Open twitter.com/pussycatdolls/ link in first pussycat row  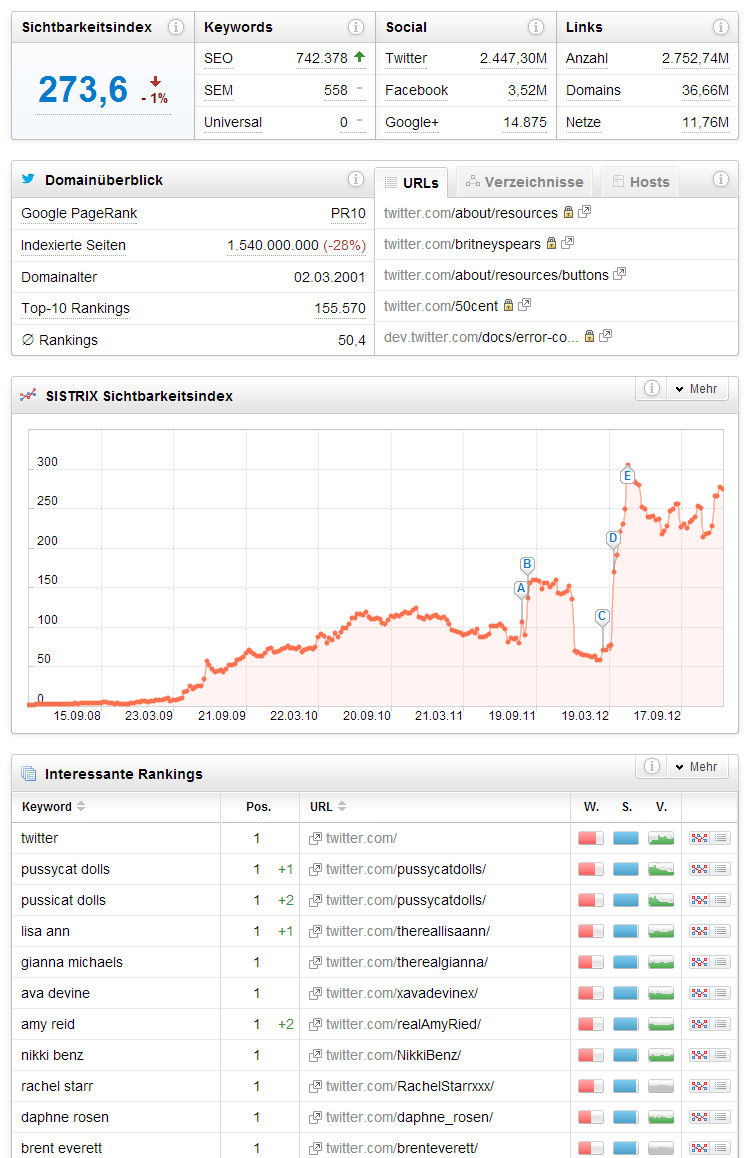pos(405,869)
